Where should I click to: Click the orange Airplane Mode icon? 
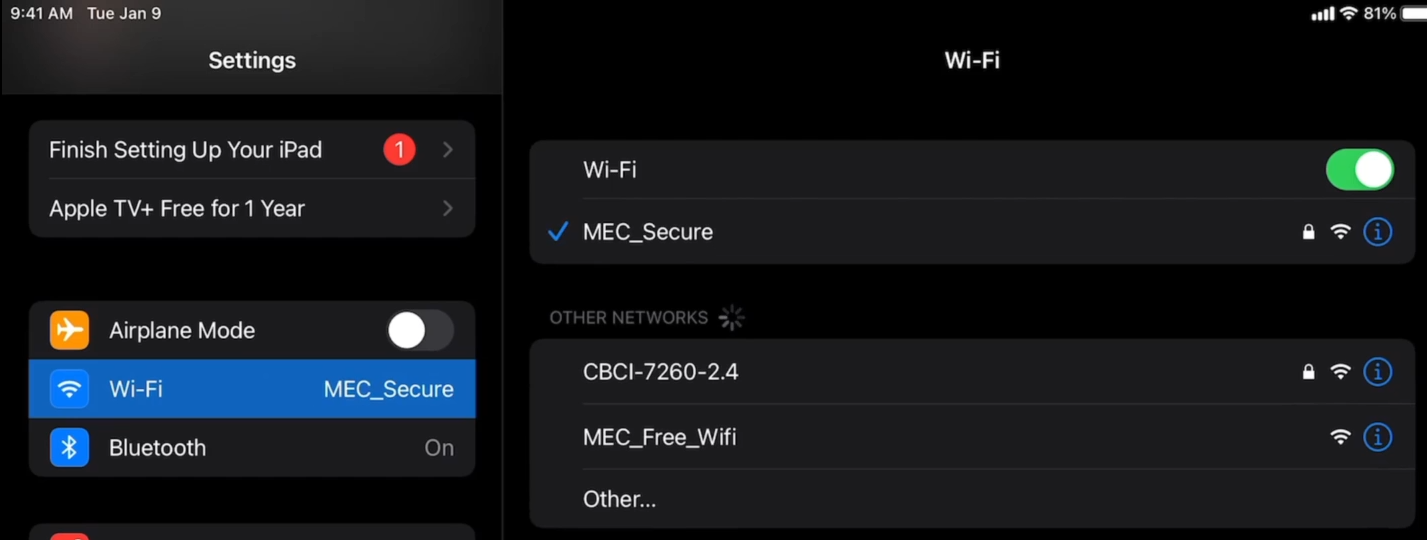[x=69, y=330]
